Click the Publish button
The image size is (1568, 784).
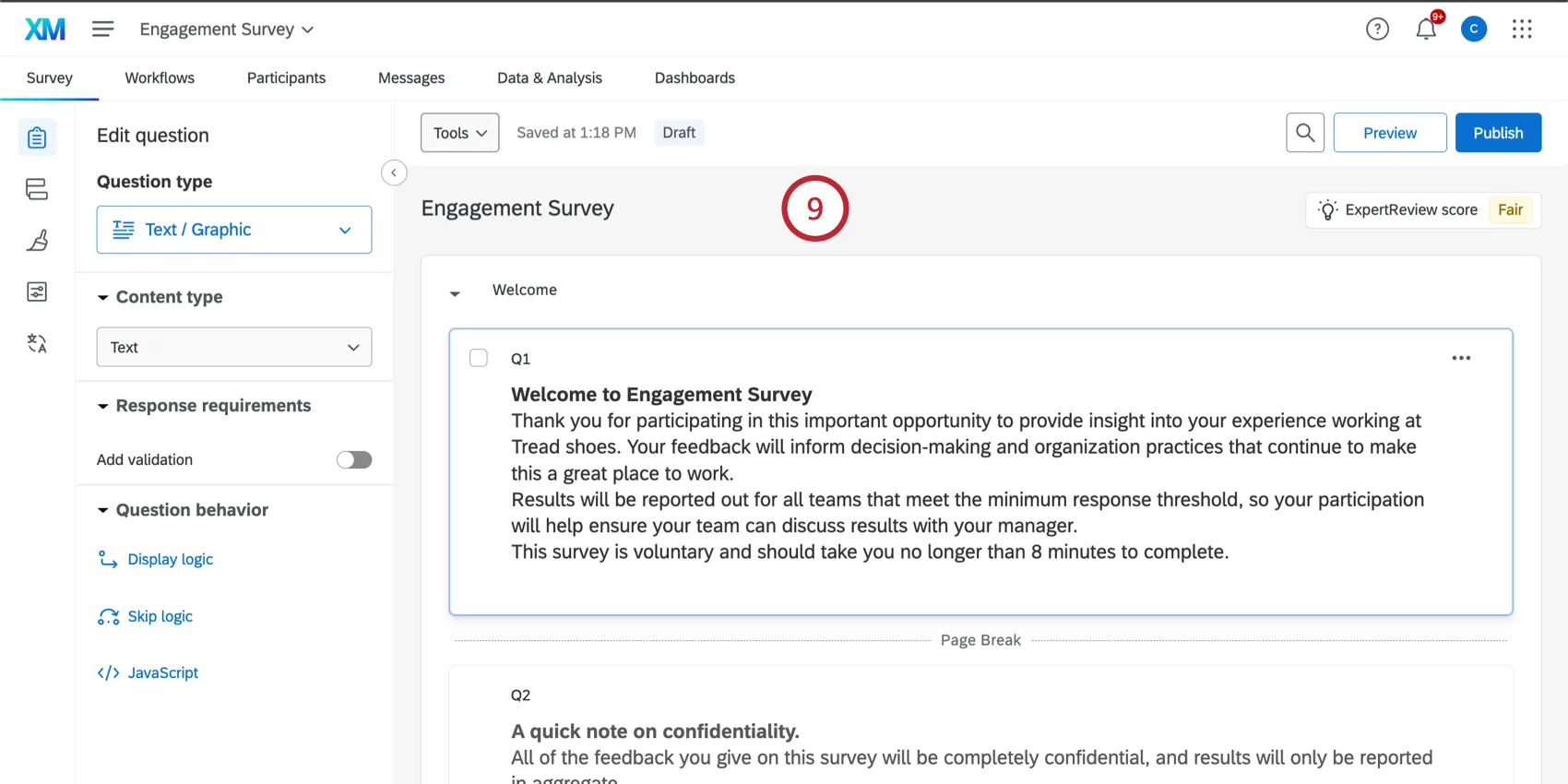point(1498,133)
